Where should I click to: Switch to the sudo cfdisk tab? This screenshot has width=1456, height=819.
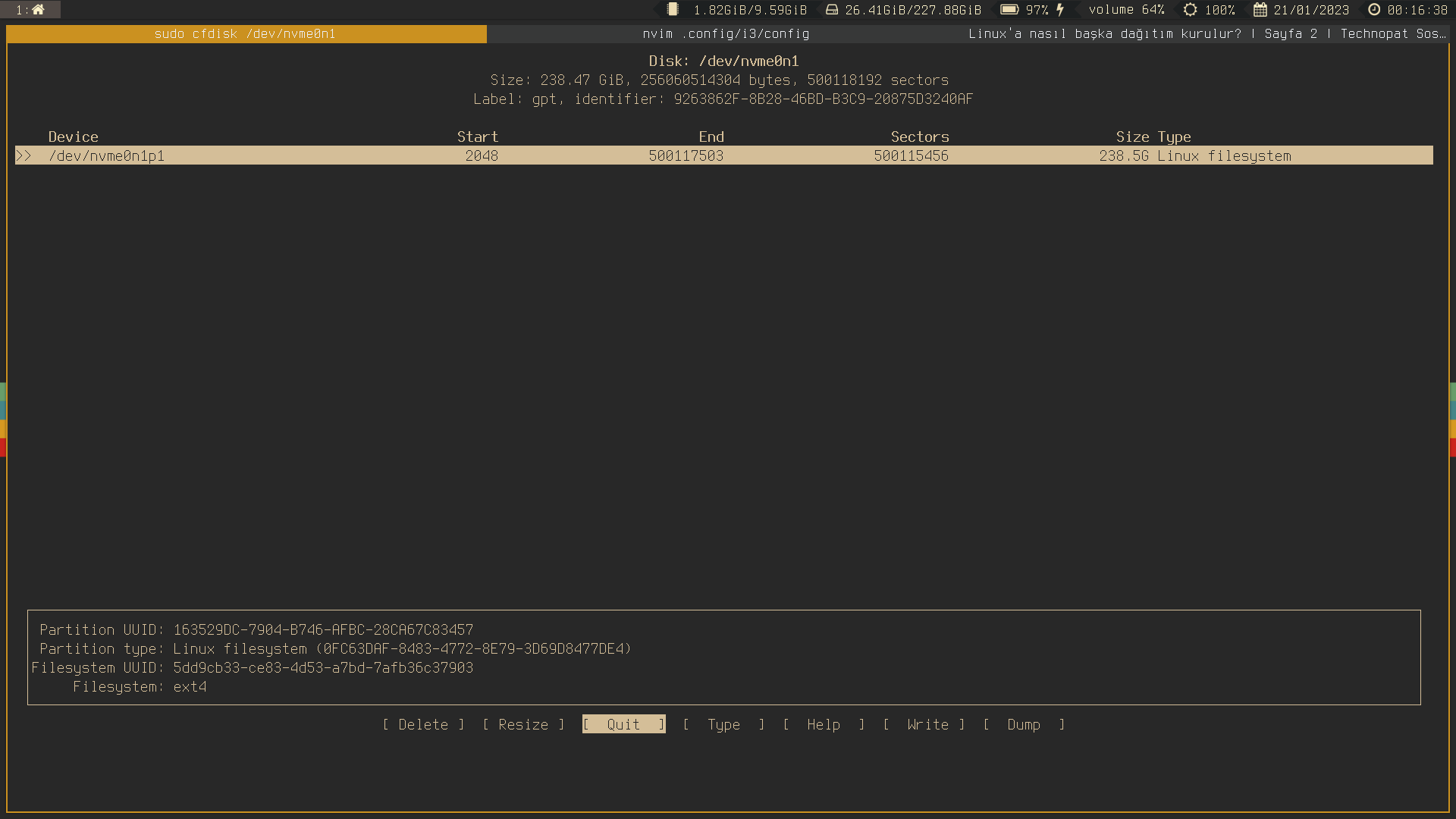coord(246,34)
